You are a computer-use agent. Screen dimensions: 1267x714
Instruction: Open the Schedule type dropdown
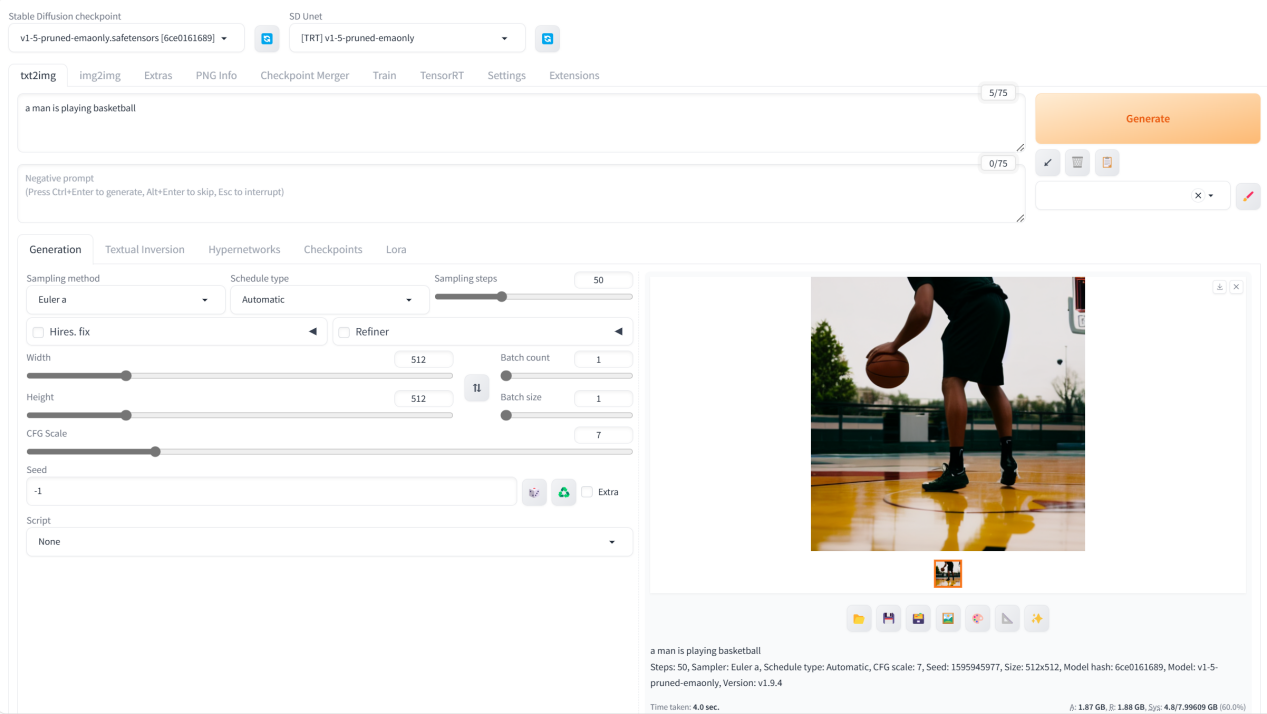tap(330, 300)
